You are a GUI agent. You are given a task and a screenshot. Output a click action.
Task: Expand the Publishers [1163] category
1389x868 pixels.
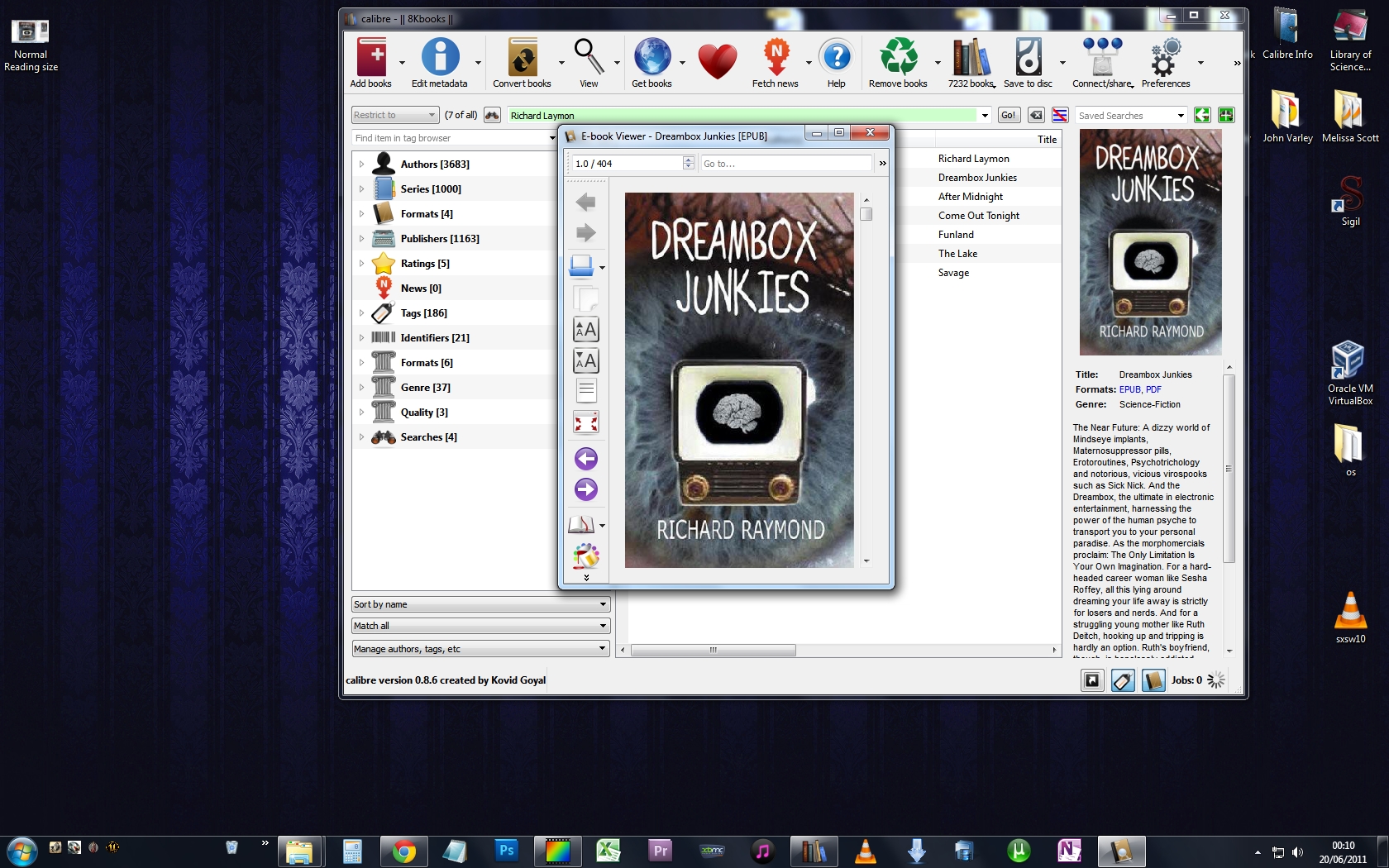361,239
